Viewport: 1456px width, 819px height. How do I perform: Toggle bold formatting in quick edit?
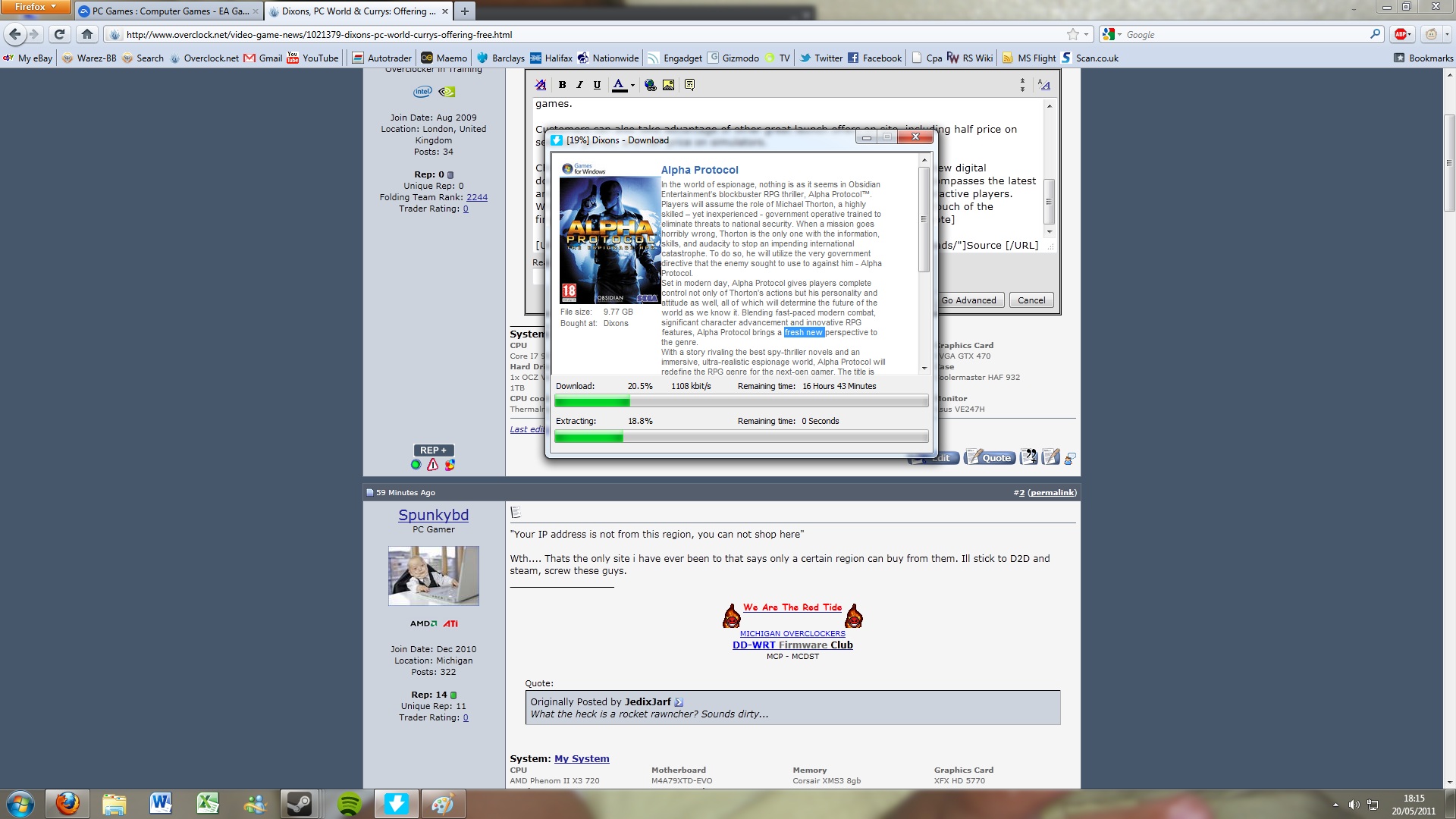pos(562,85)
